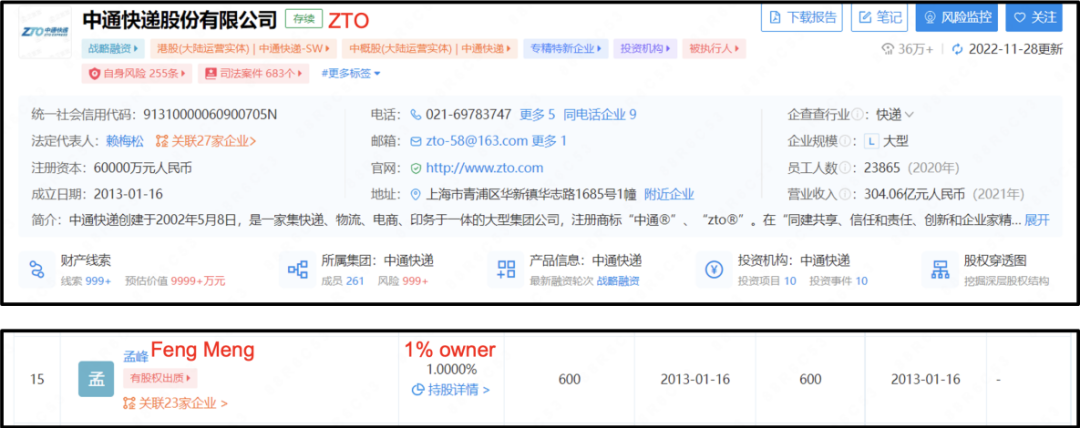Open http://www.zto.com website link
Viewport: 1080px width, 428px height.
(x=484, y=167)
